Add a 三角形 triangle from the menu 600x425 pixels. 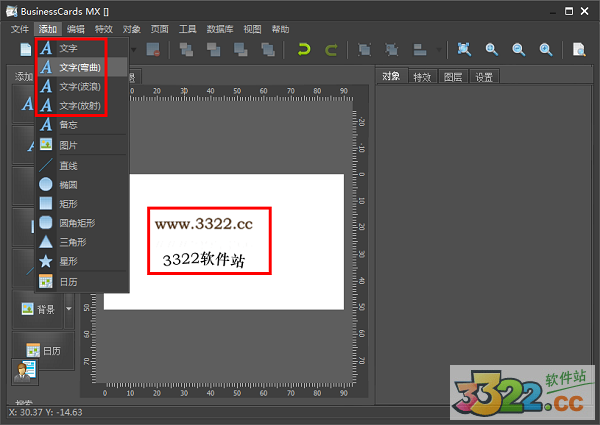tap(82, 242)
